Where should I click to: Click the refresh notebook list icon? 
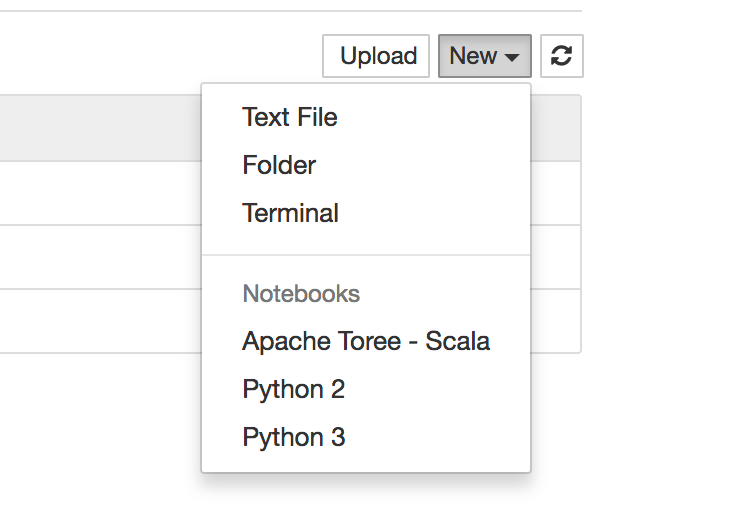(561, 55)
